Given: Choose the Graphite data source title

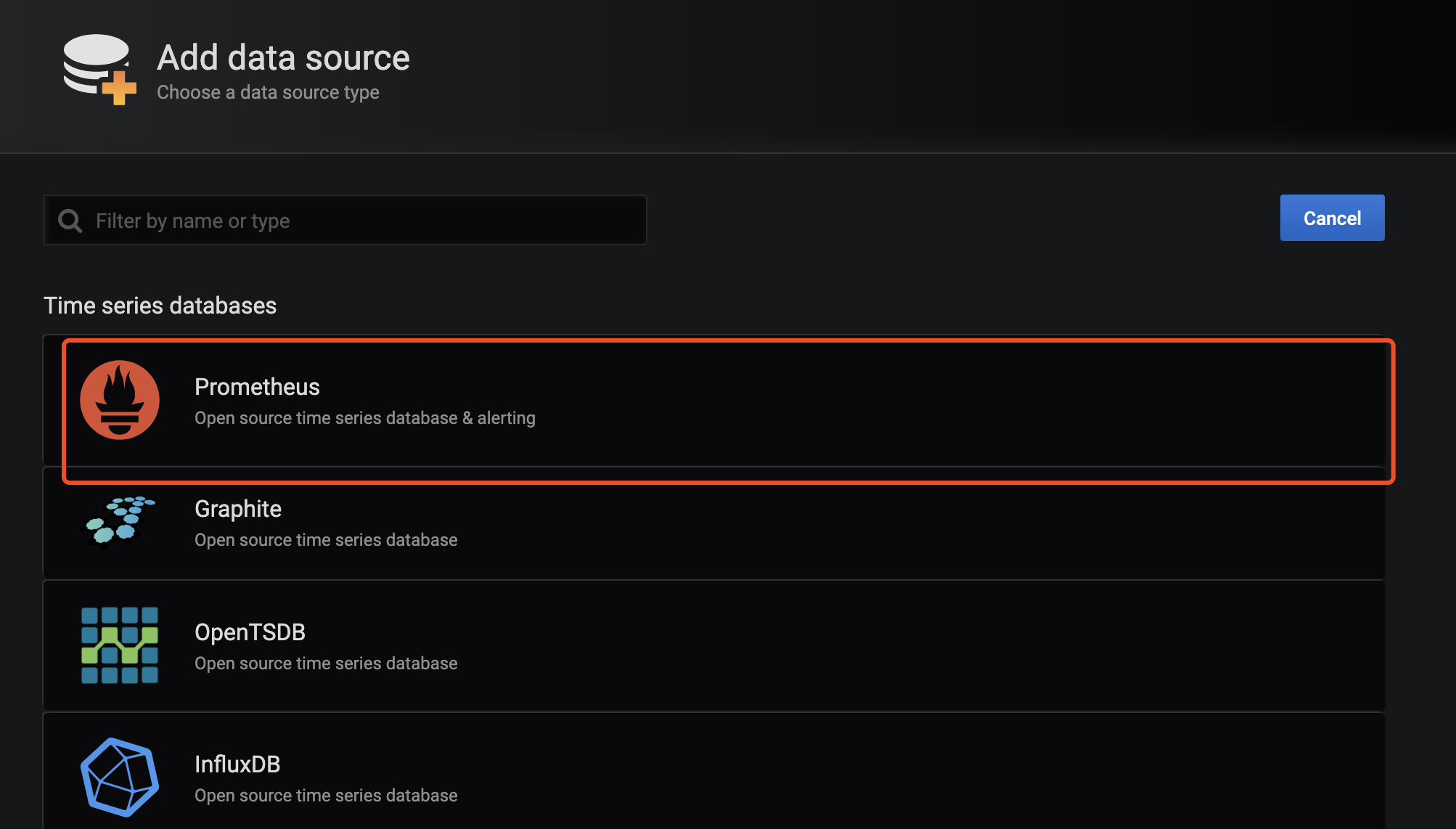Looking at the screenshot, I should click(x=238, y=509).
